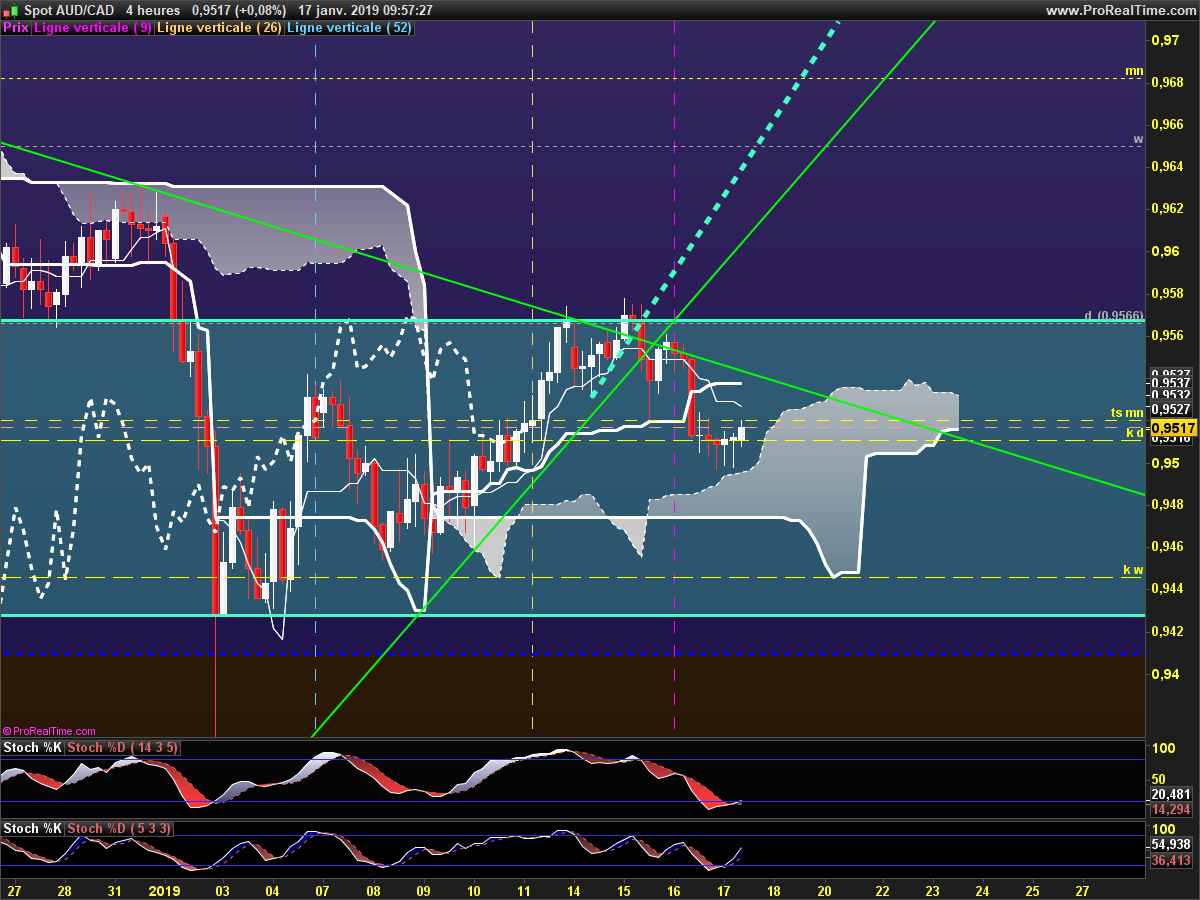1200x900 pixels.
Task: Click the red 36,413 stochastic value tag
Action: pos(1171,860)
